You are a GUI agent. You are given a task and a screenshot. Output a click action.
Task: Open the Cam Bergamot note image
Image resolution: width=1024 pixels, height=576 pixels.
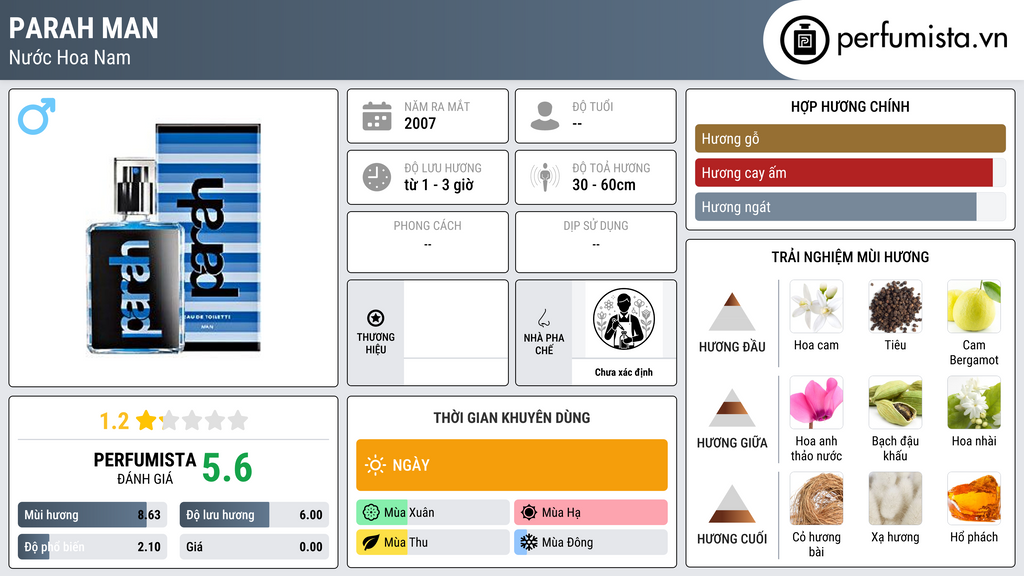point(974,307)
